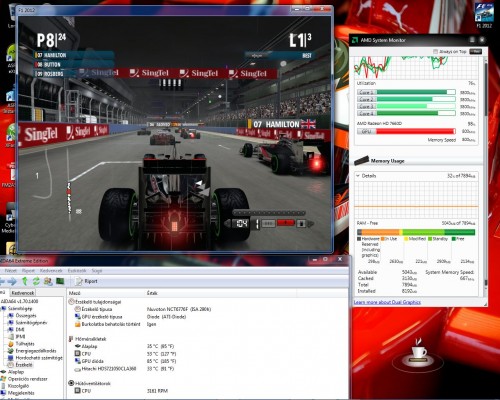Open the Eszközök menu in AIDA64
The image size is (500, 400).
pos(77,271)
